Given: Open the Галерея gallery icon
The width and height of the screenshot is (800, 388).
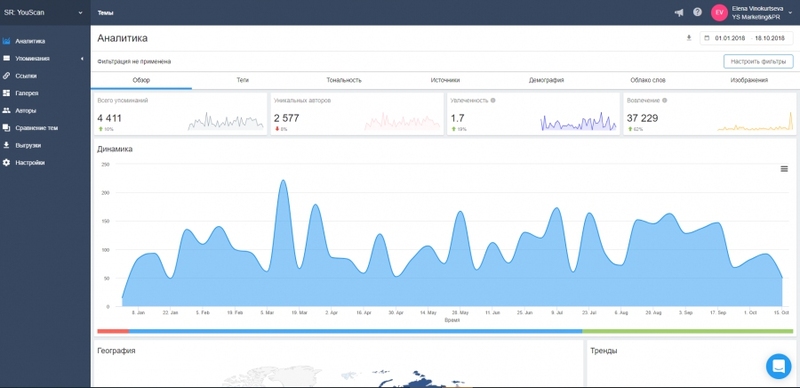Looking at the screenshot, I should pyautogui.click(x=6, y=93).
